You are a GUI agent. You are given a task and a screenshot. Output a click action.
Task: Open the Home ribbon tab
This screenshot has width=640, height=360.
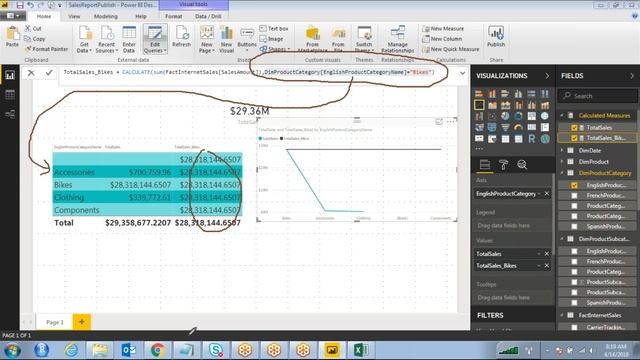point(44,16)
